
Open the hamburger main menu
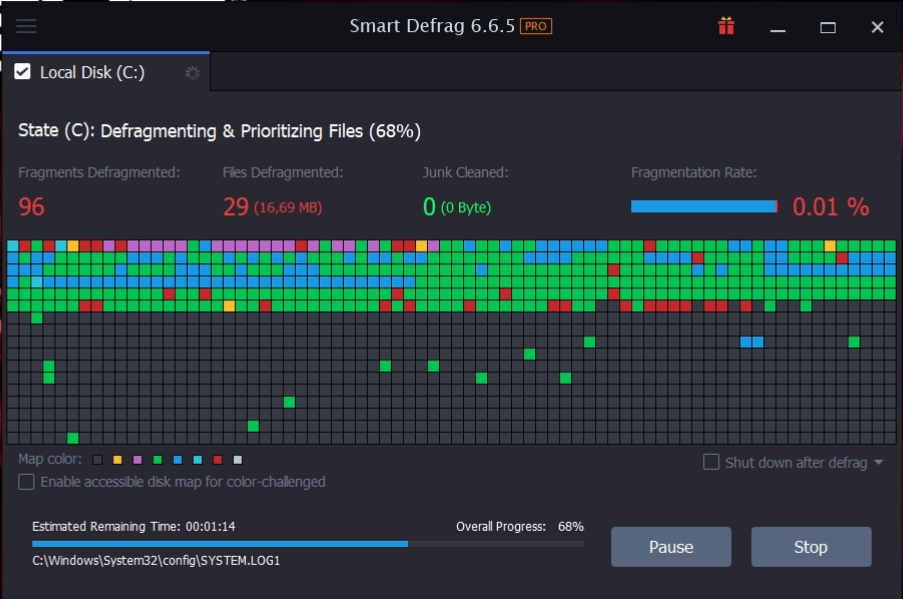coord(26,26)
